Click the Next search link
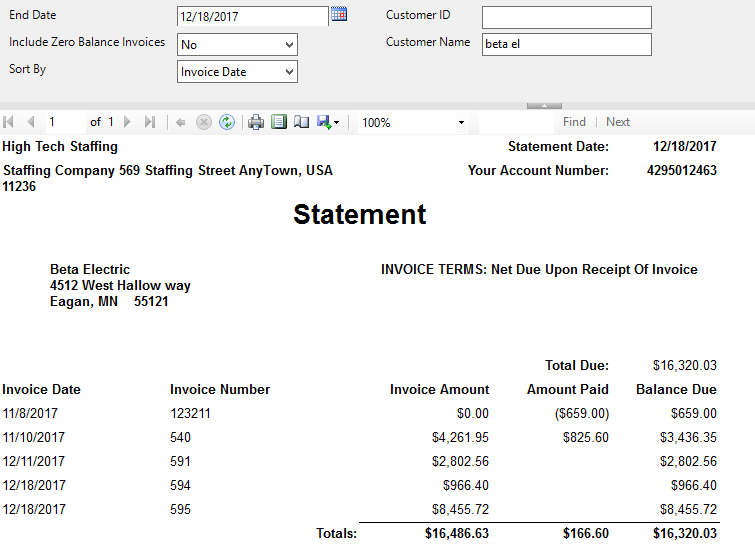This screenshot has width=755, height=551. click(618, 122)
